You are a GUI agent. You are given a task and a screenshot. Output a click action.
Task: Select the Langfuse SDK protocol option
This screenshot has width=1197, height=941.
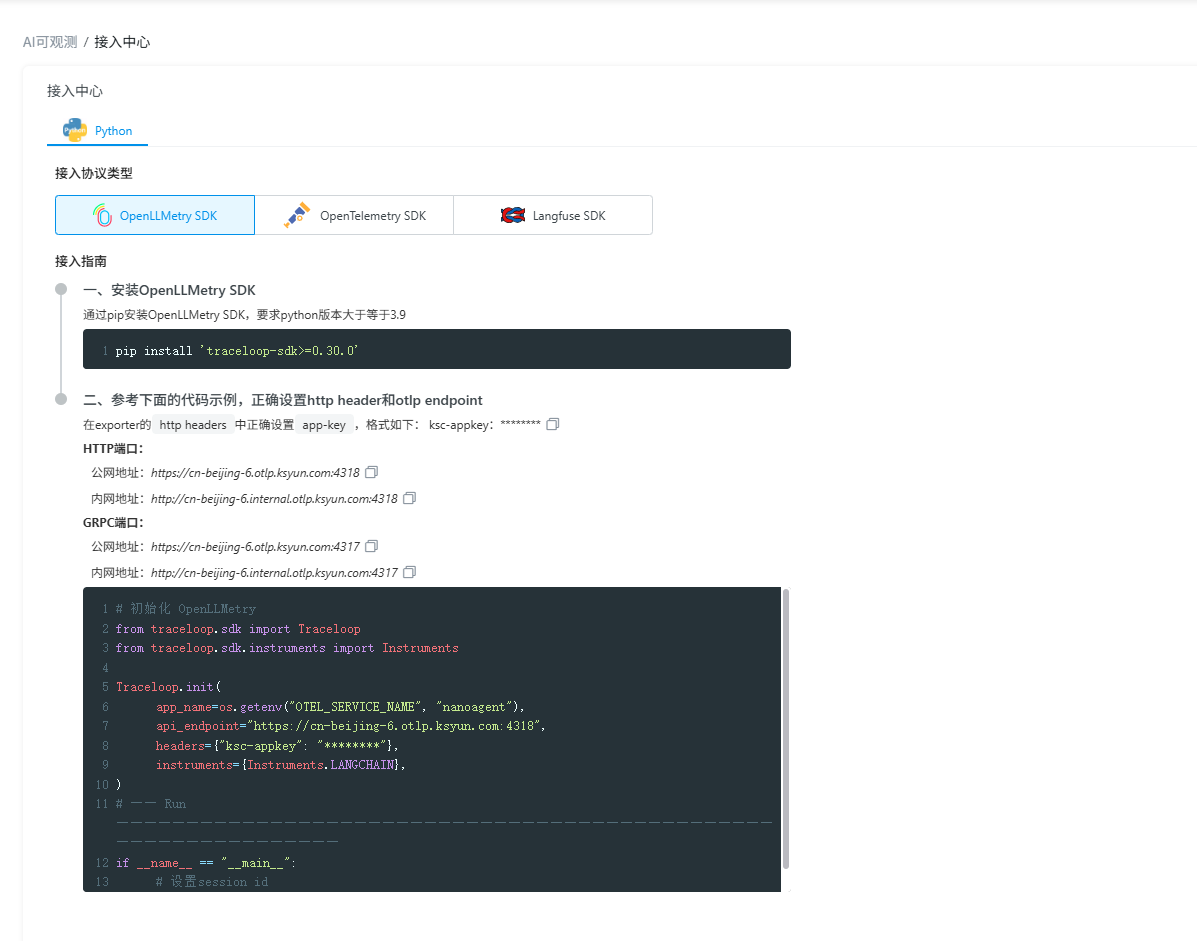[553, 215]
